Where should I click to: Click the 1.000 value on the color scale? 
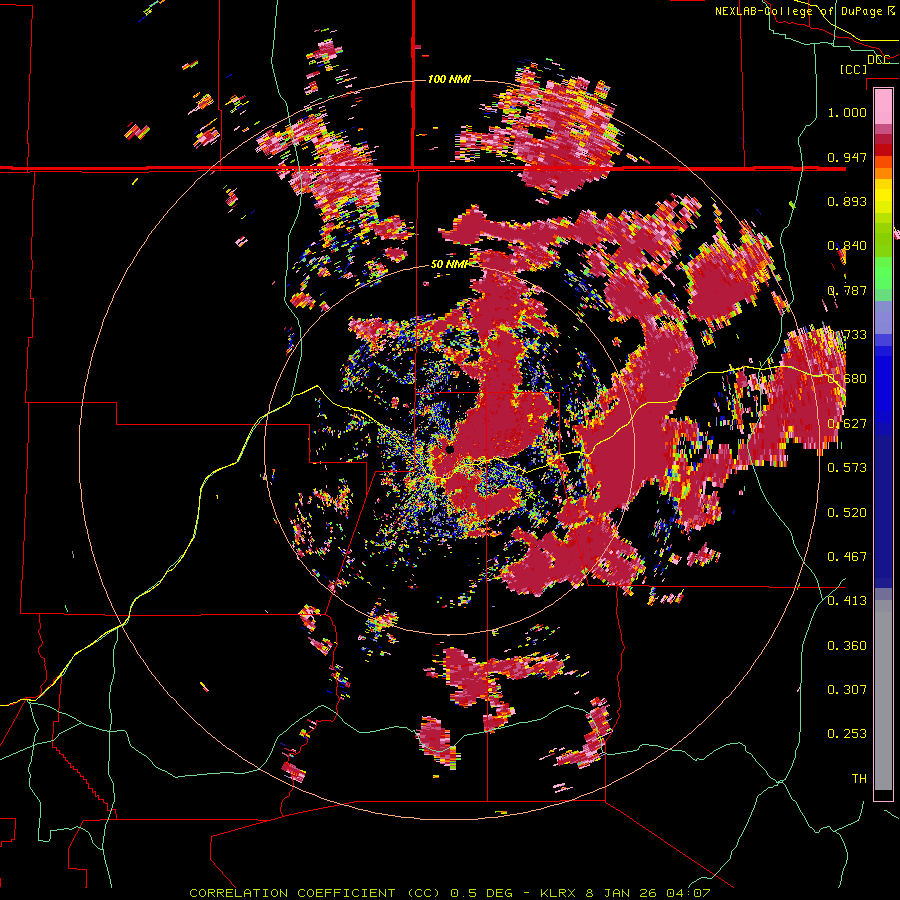(x=847, y=112)
